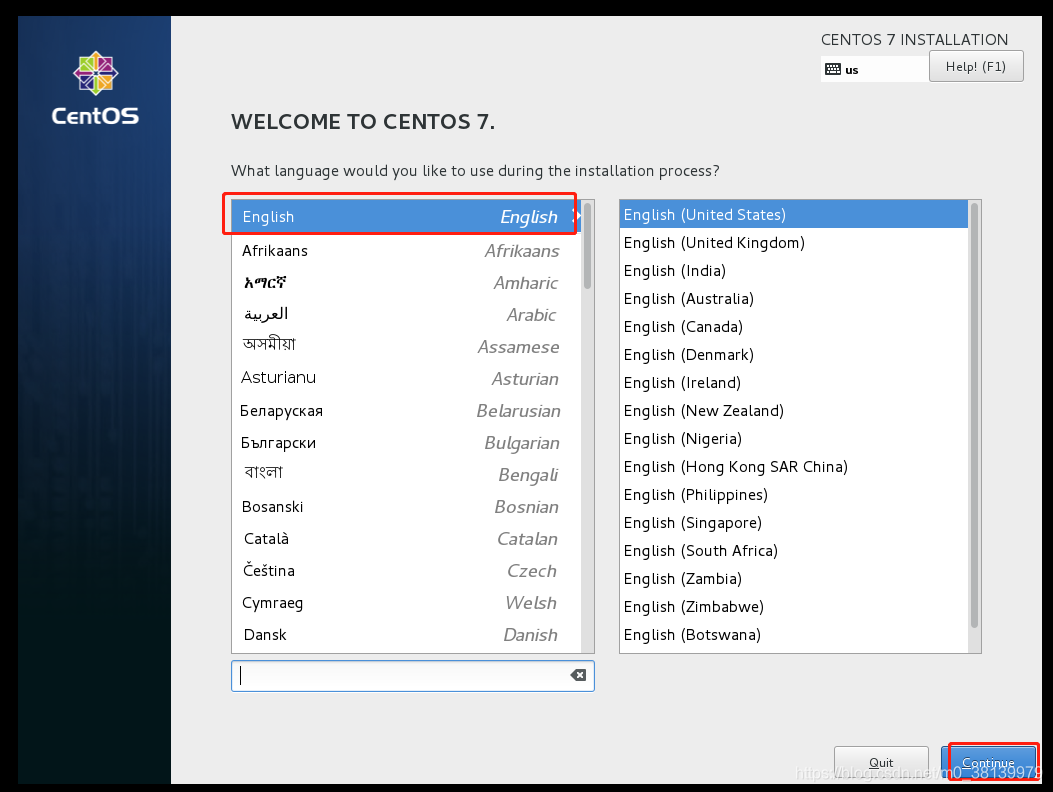Image resolution: width=1053 pixels, height=792 pixels.
Task: Click the Continue button
Action: pos(988,763)
